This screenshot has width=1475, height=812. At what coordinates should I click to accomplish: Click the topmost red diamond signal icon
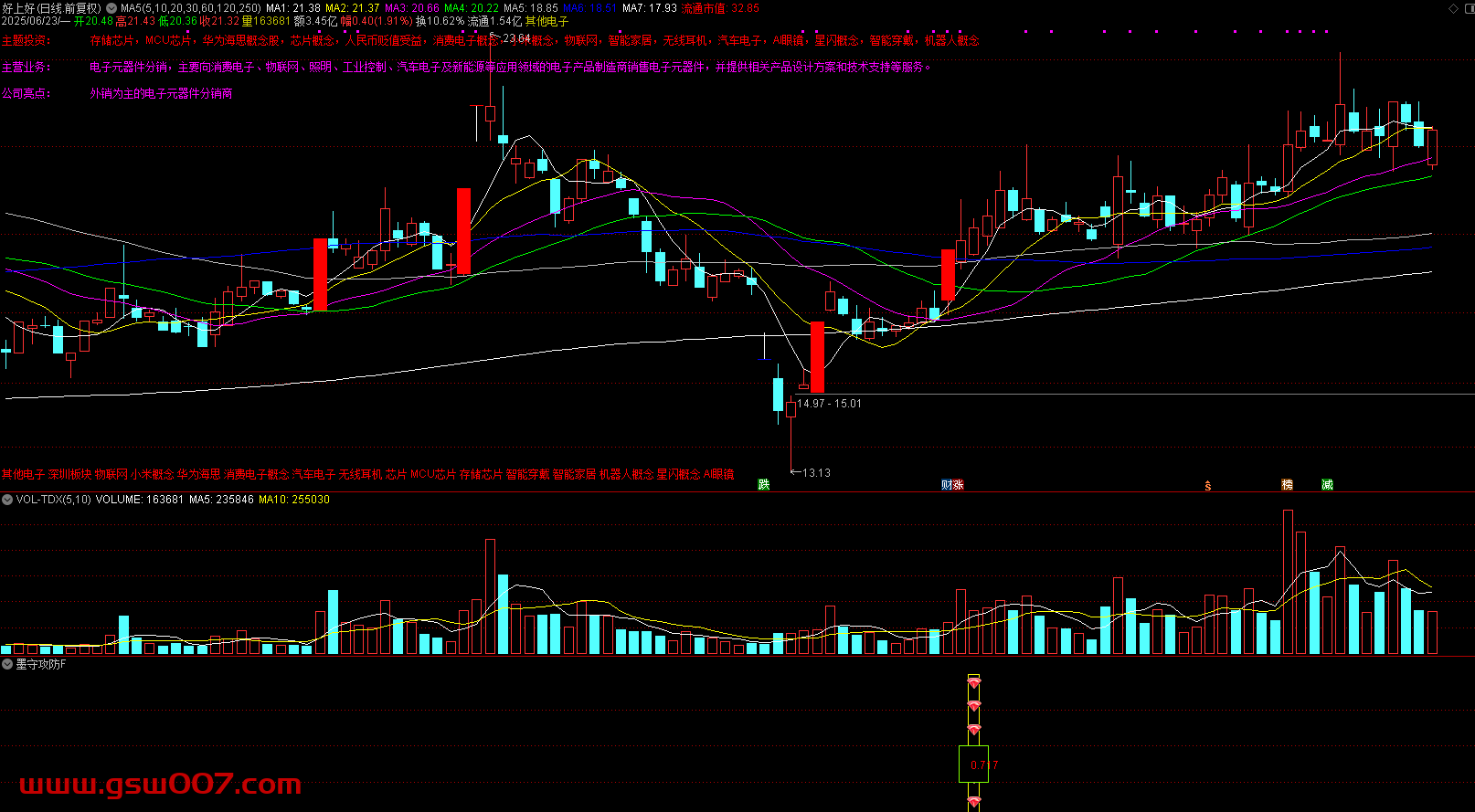tap(974, 681)
